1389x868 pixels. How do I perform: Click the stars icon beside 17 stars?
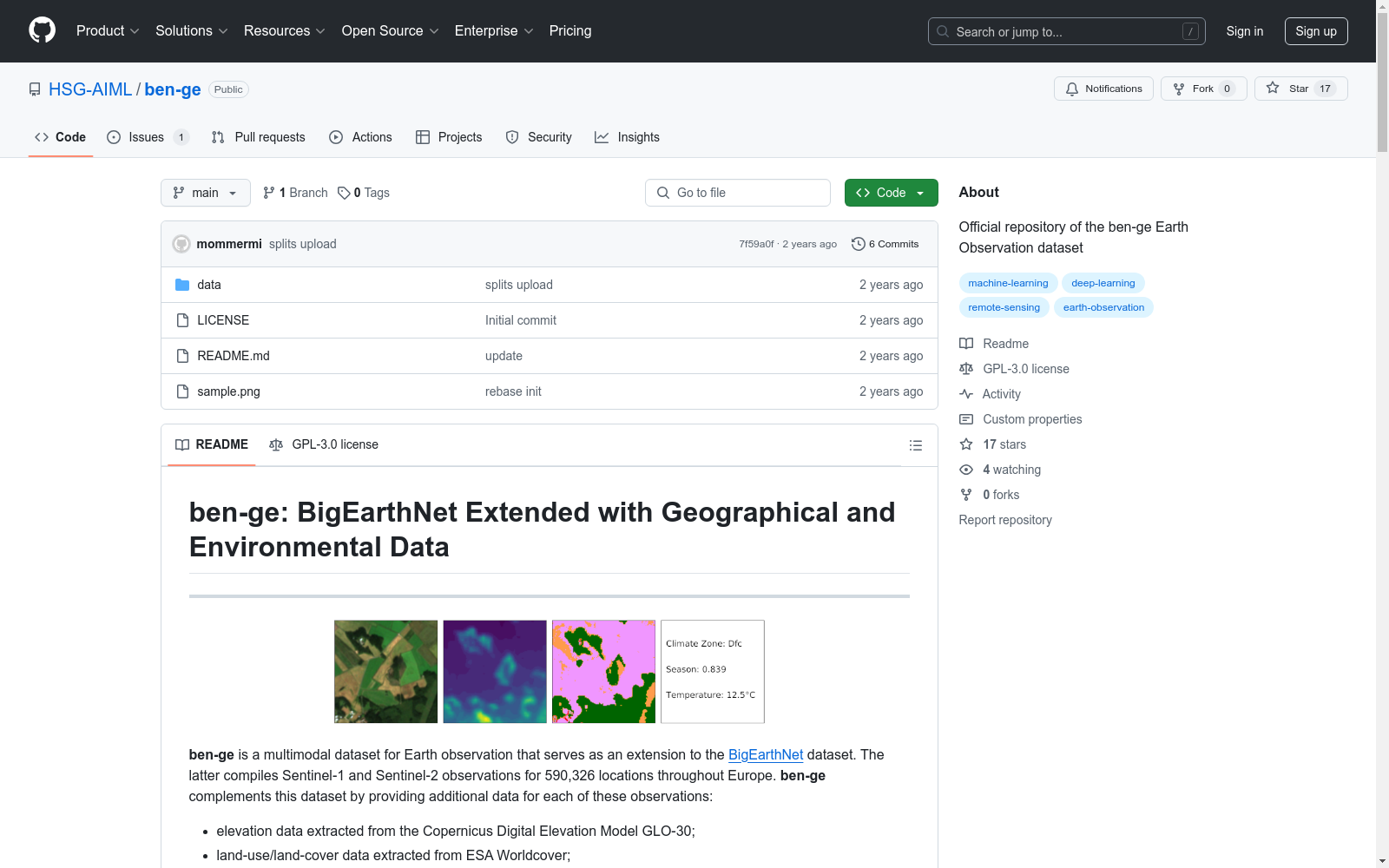coord(966,444)
